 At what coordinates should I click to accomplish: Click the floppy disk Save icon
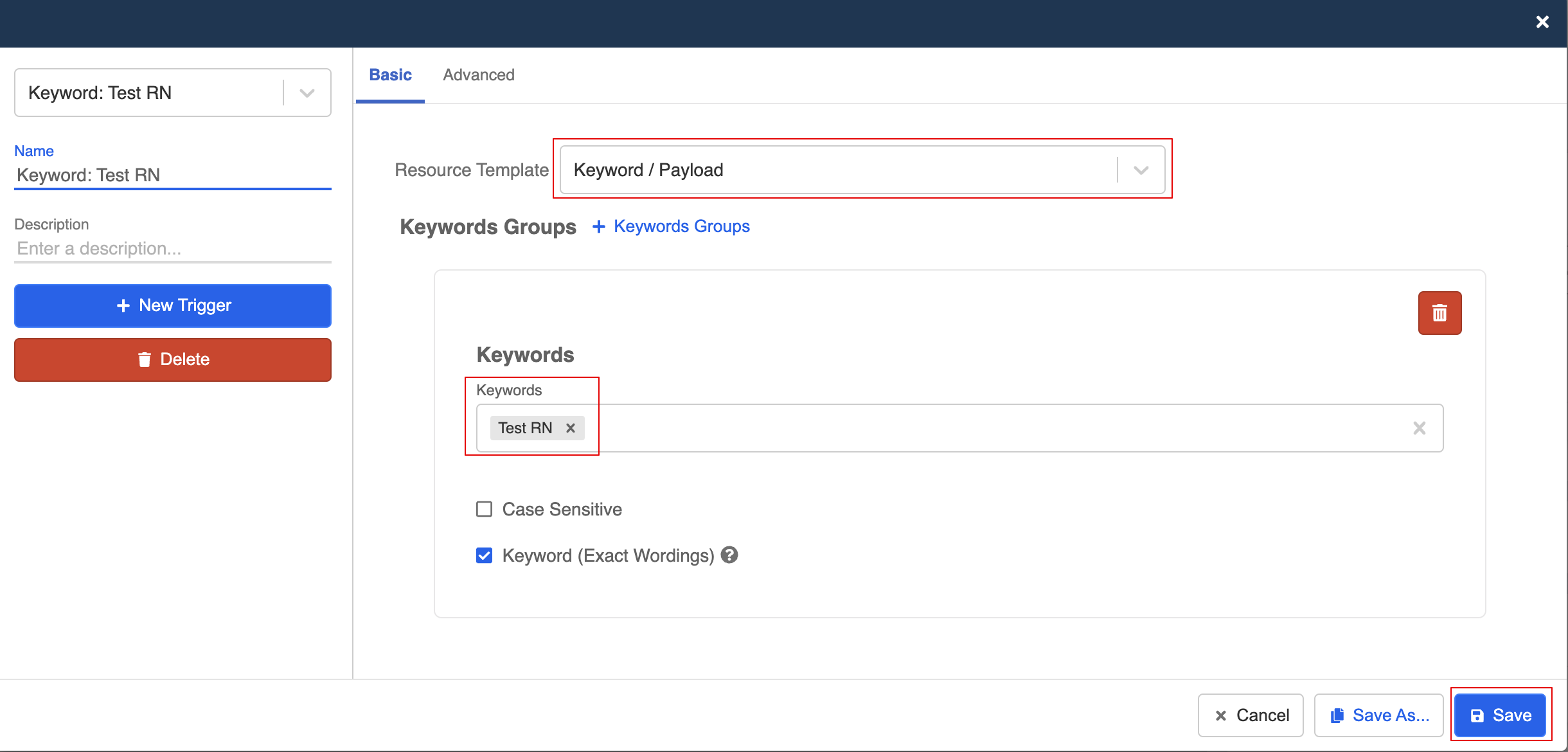(1477, 715)
